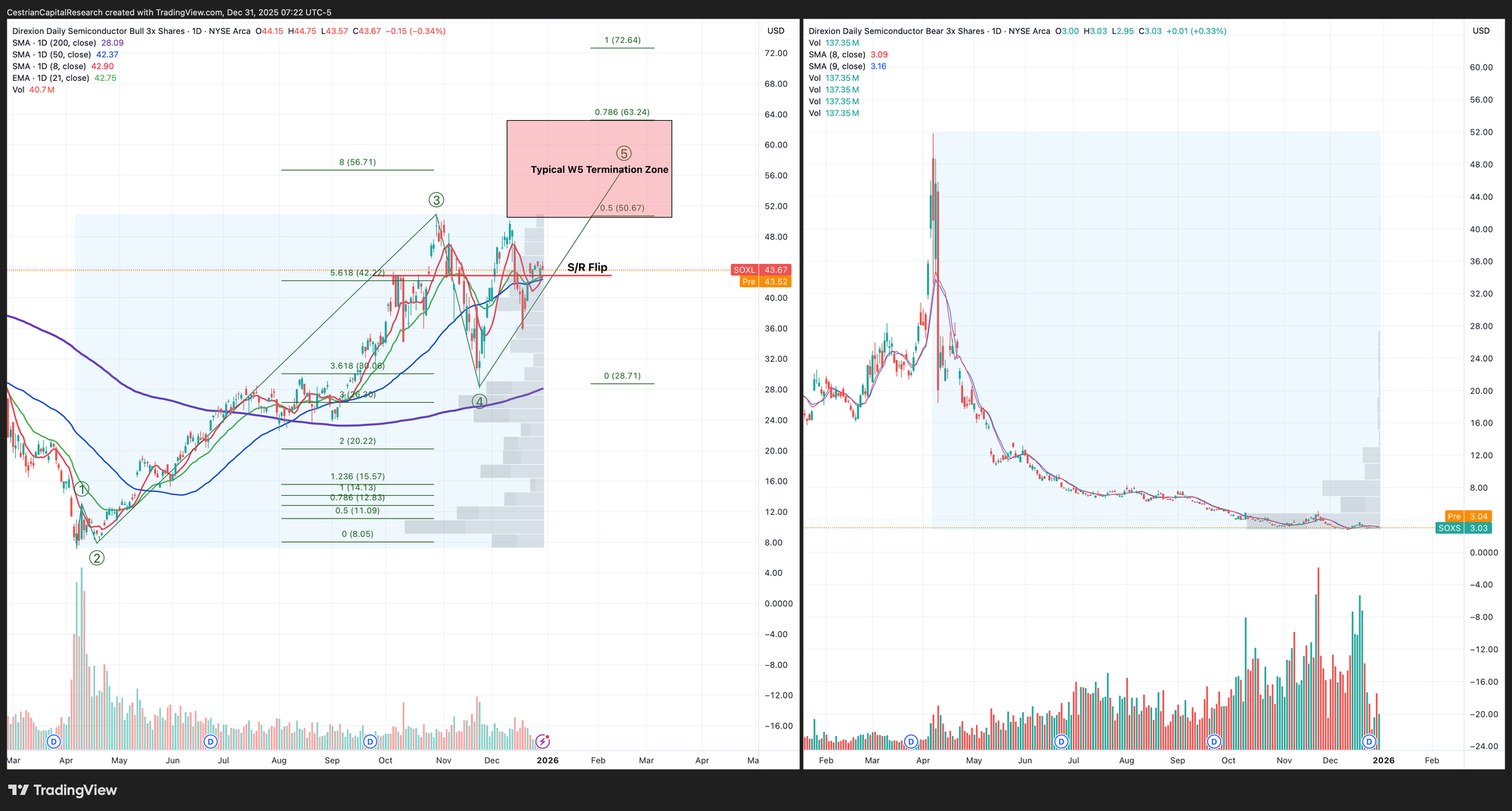The width and height of the screenshot is (1512, 811).
Task: Click the SOXS 3.03 price label
Action: pyautogui.click(x=1463, y=528)
